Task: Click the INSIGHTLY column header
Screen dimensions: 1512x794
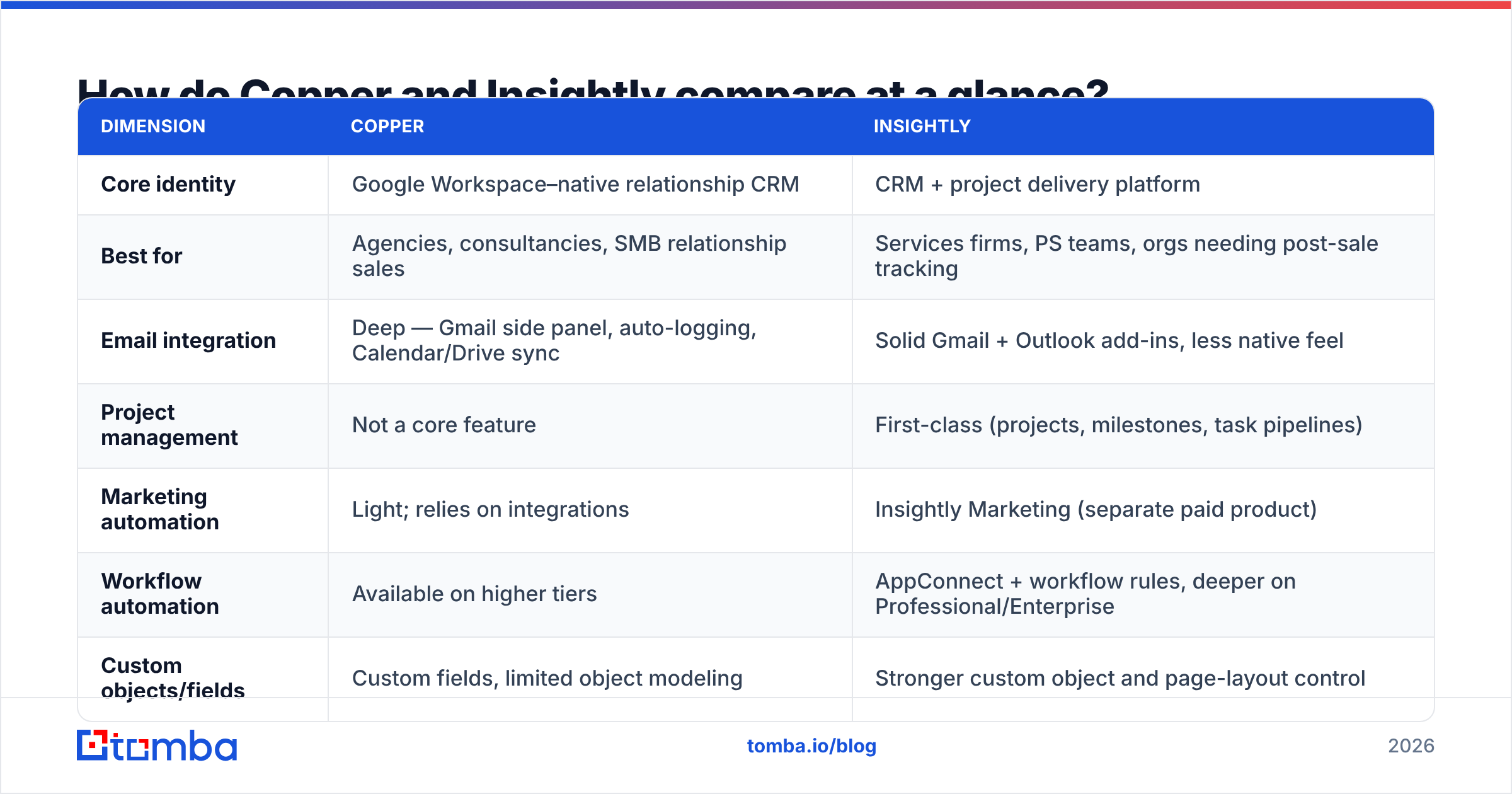Action: pos(922,126)
